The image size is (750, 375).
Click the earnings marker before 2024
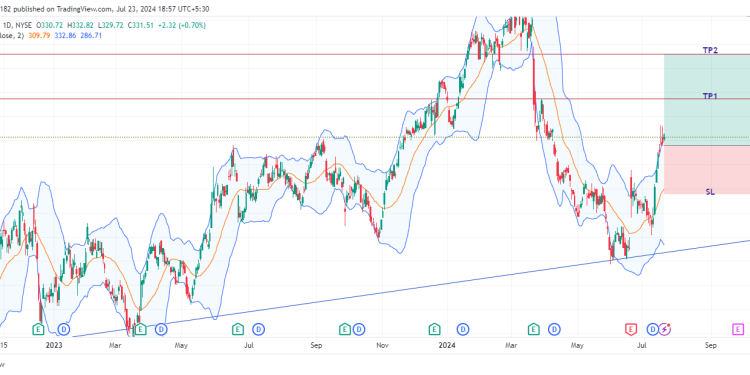pos(434,329)
